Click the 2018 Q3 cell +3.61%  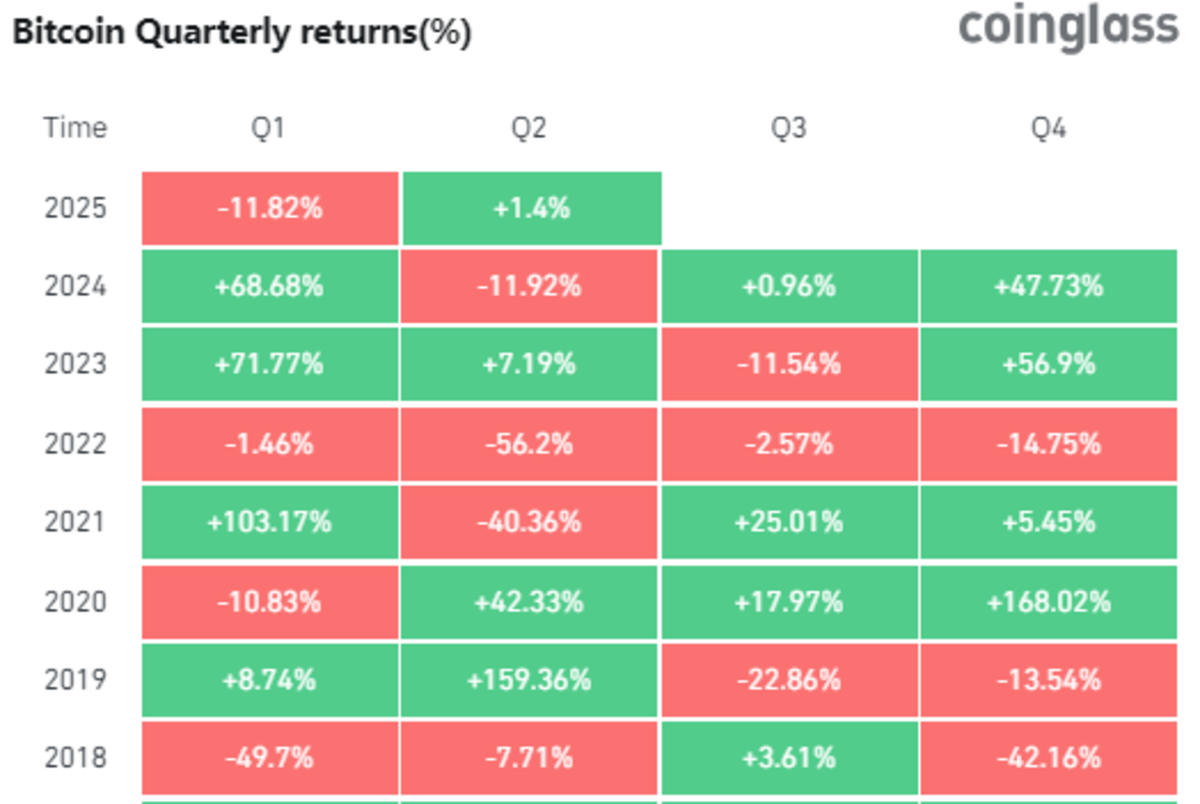click(788, 758)
